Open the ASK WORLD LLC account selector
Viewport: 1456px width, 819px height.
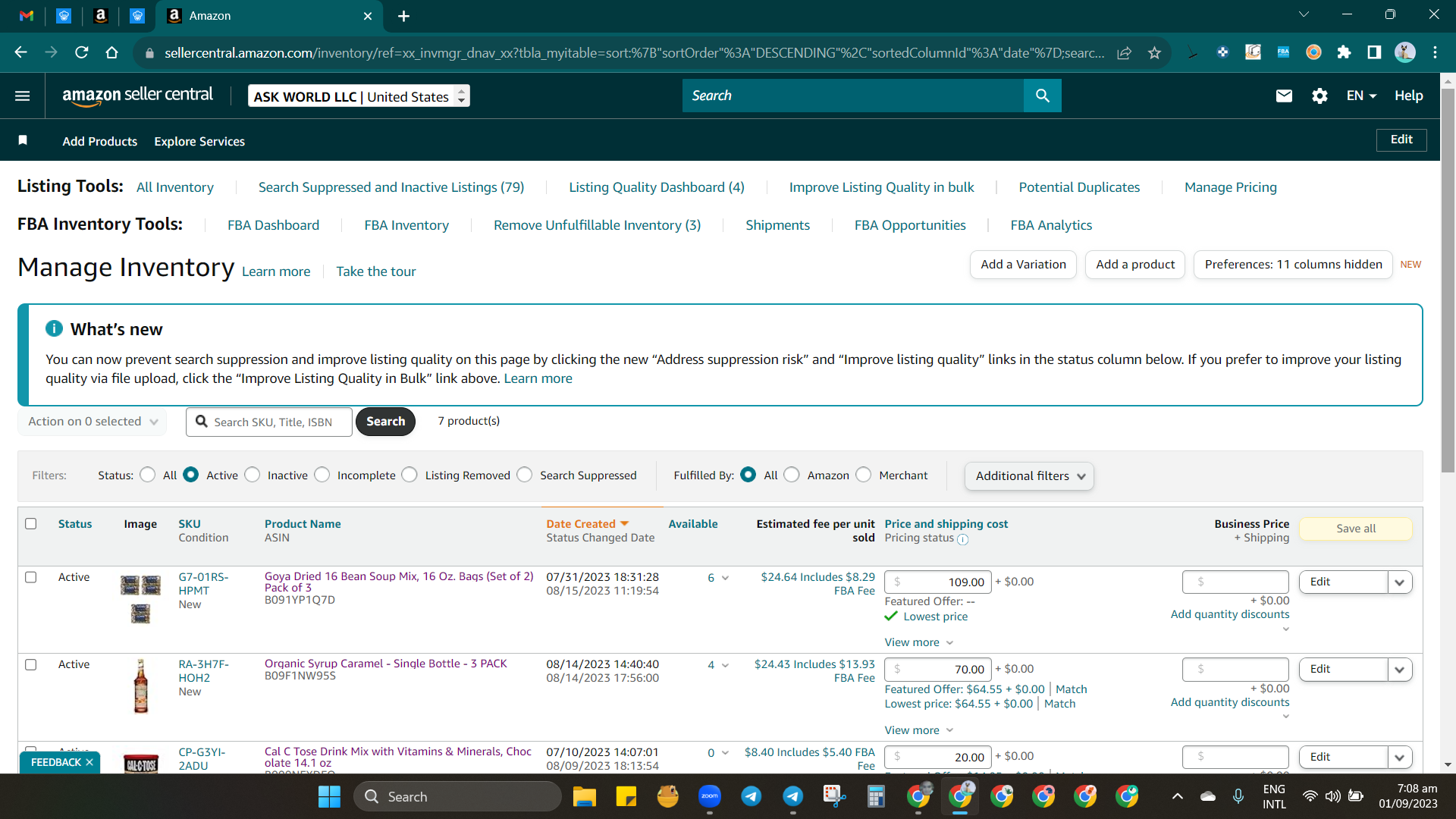[x=359, y=96]
